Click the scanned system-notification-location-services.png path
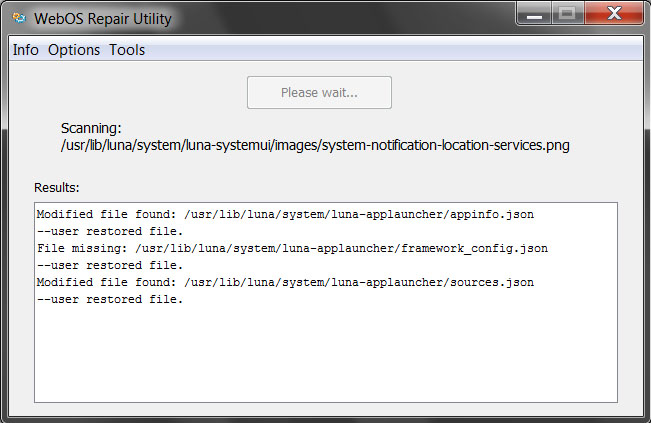The height and width of the screenshot is (423, 651). pos(315,145)
